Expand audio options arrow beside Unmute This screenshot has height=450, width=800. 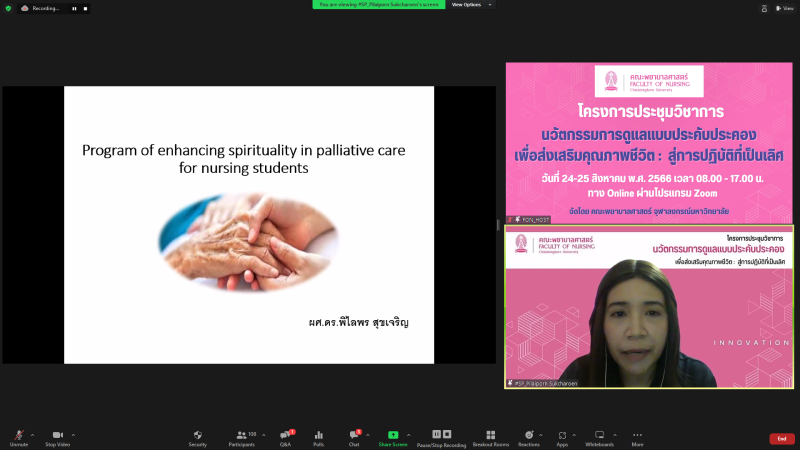click(x=33, y=434)
